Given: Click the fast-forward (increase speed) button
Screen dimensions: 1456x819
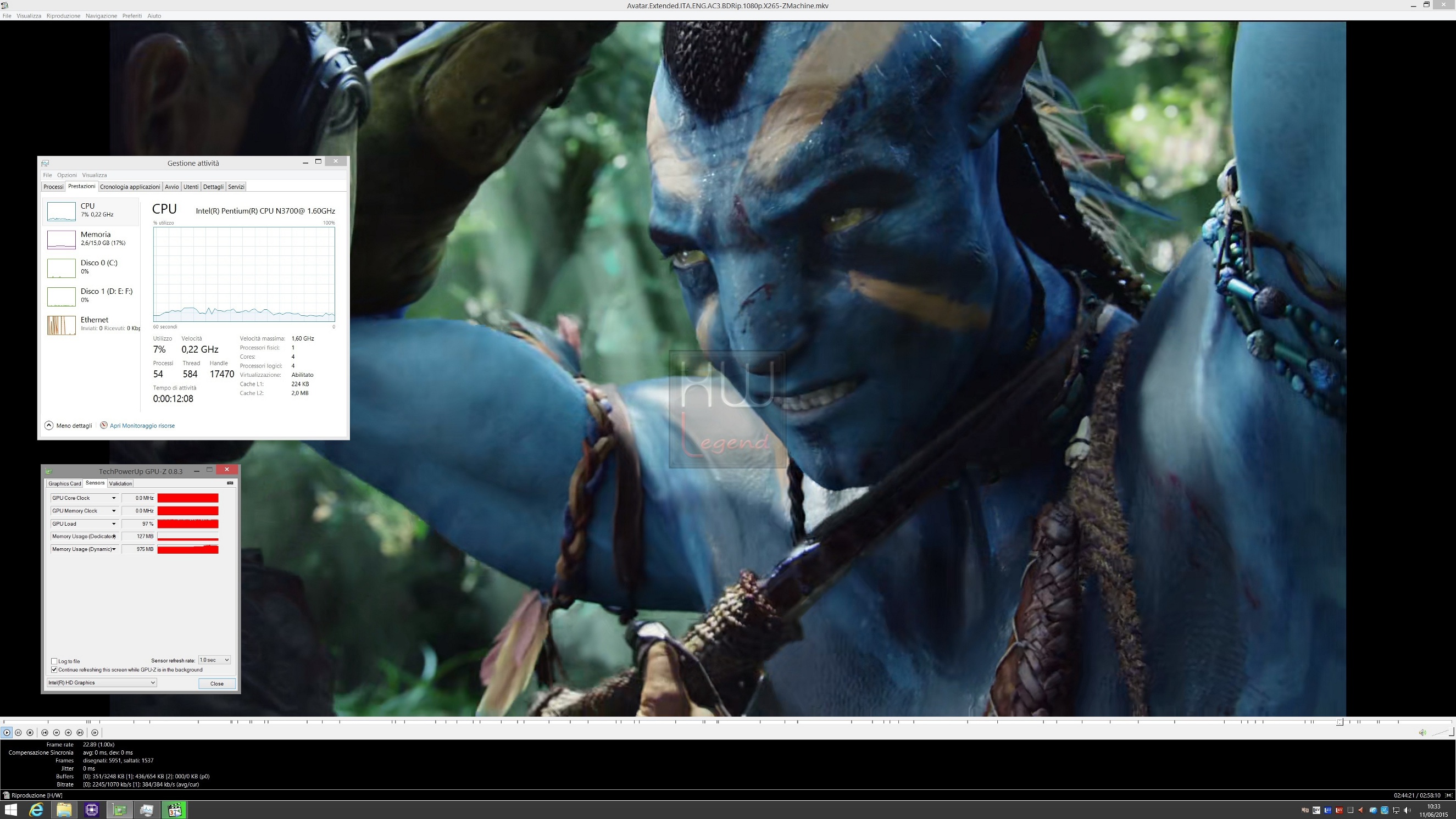Looking at the screenshot, I should 68,733.
